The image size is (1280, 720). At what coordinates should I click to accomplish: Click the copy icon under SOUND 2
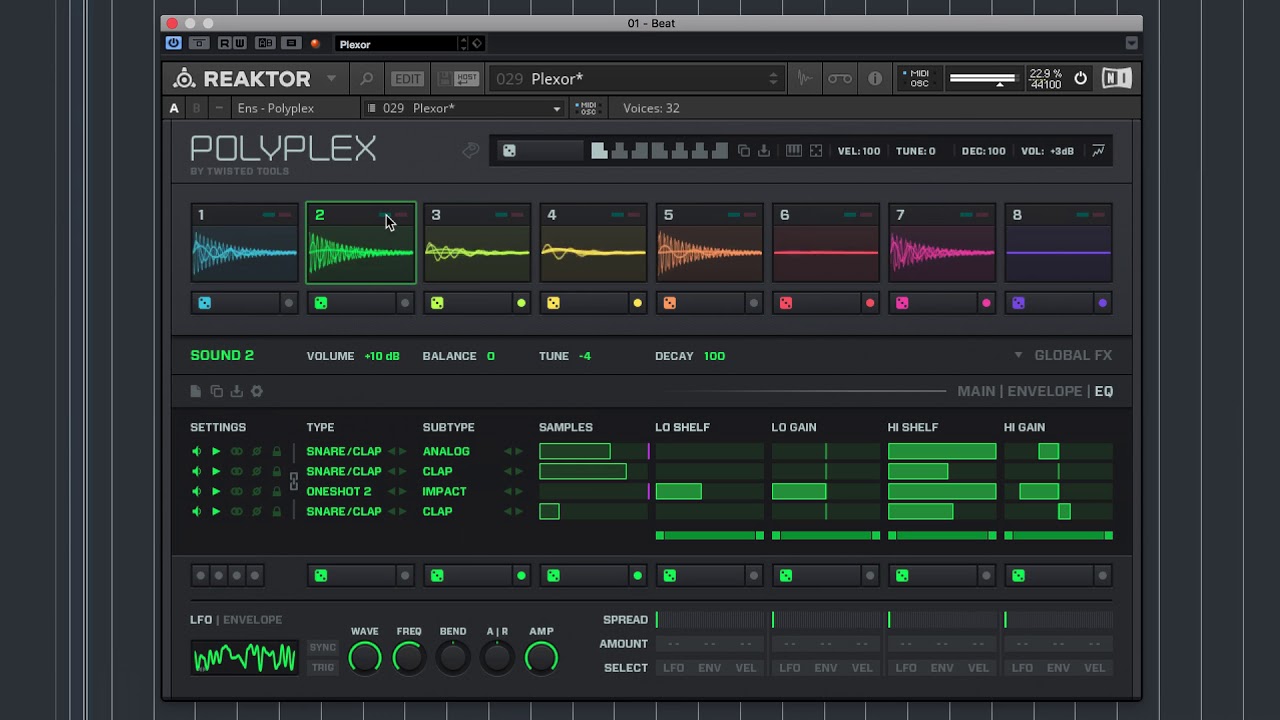216,391
